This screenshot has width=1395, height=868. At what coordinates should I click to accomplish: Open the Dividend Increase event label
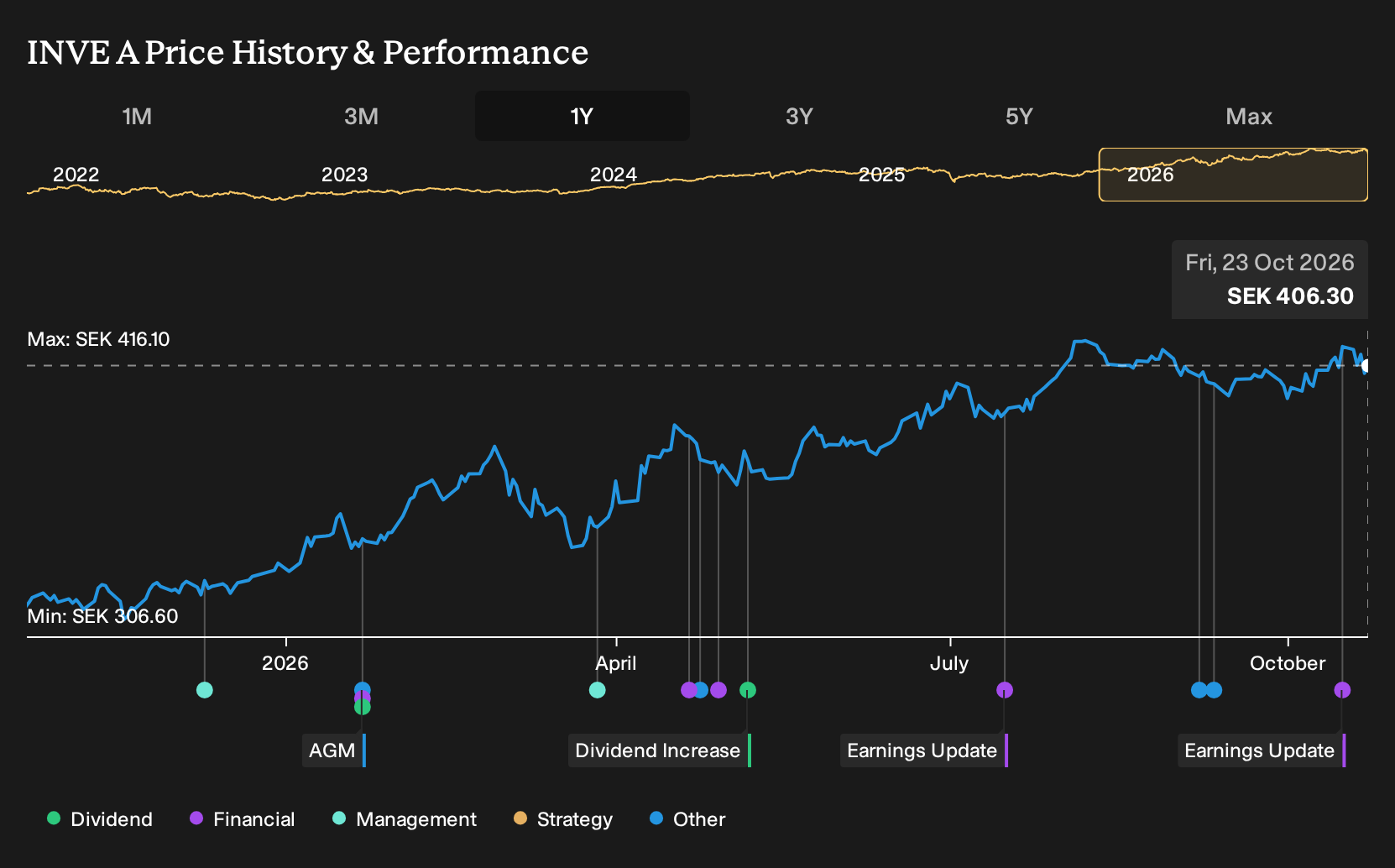pyautogui.click(x=660, y=750)
